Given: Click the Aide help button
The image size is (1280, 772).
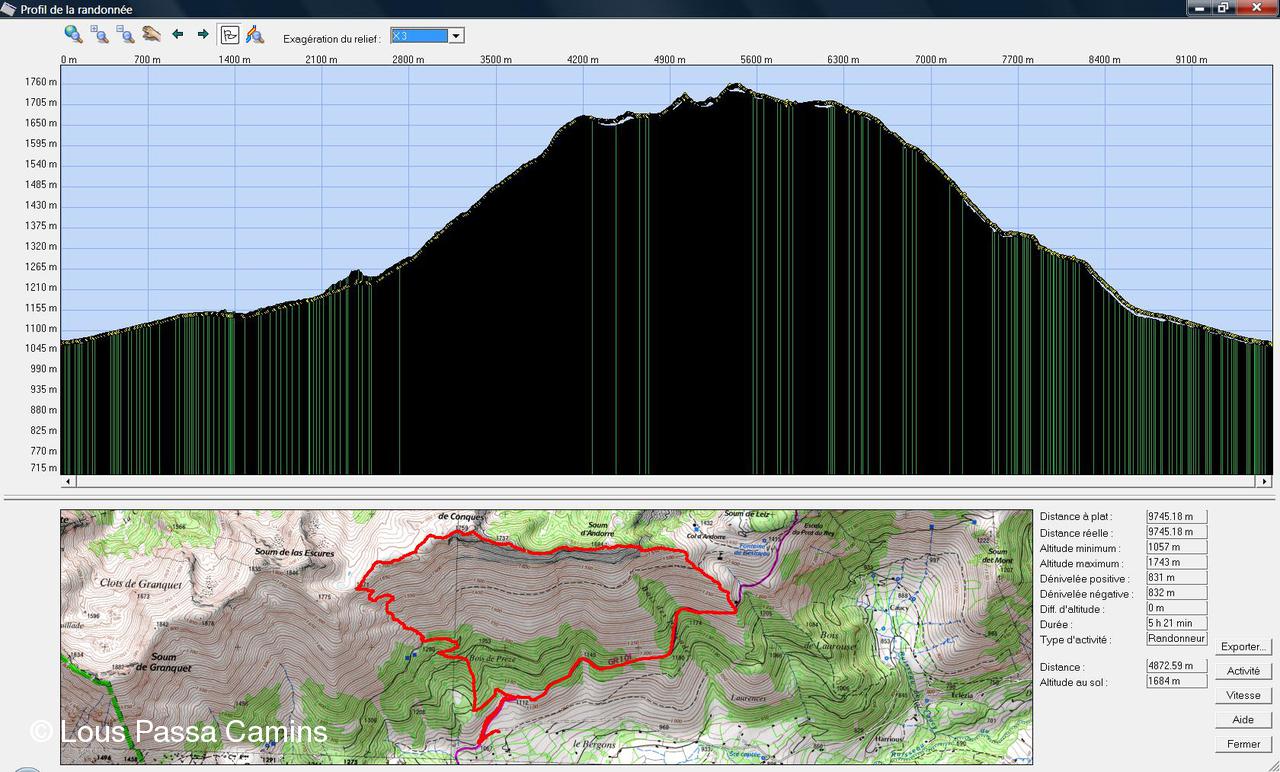Looking at the screenshot, I should click(1243, 720).
